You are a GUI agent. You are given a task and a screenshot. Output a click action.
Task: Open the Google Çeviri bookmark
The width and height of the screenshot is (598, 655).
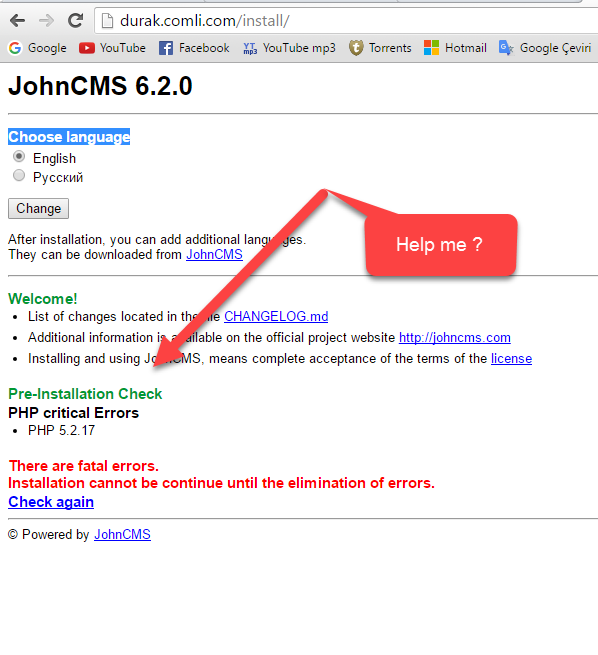coord(545,48)
